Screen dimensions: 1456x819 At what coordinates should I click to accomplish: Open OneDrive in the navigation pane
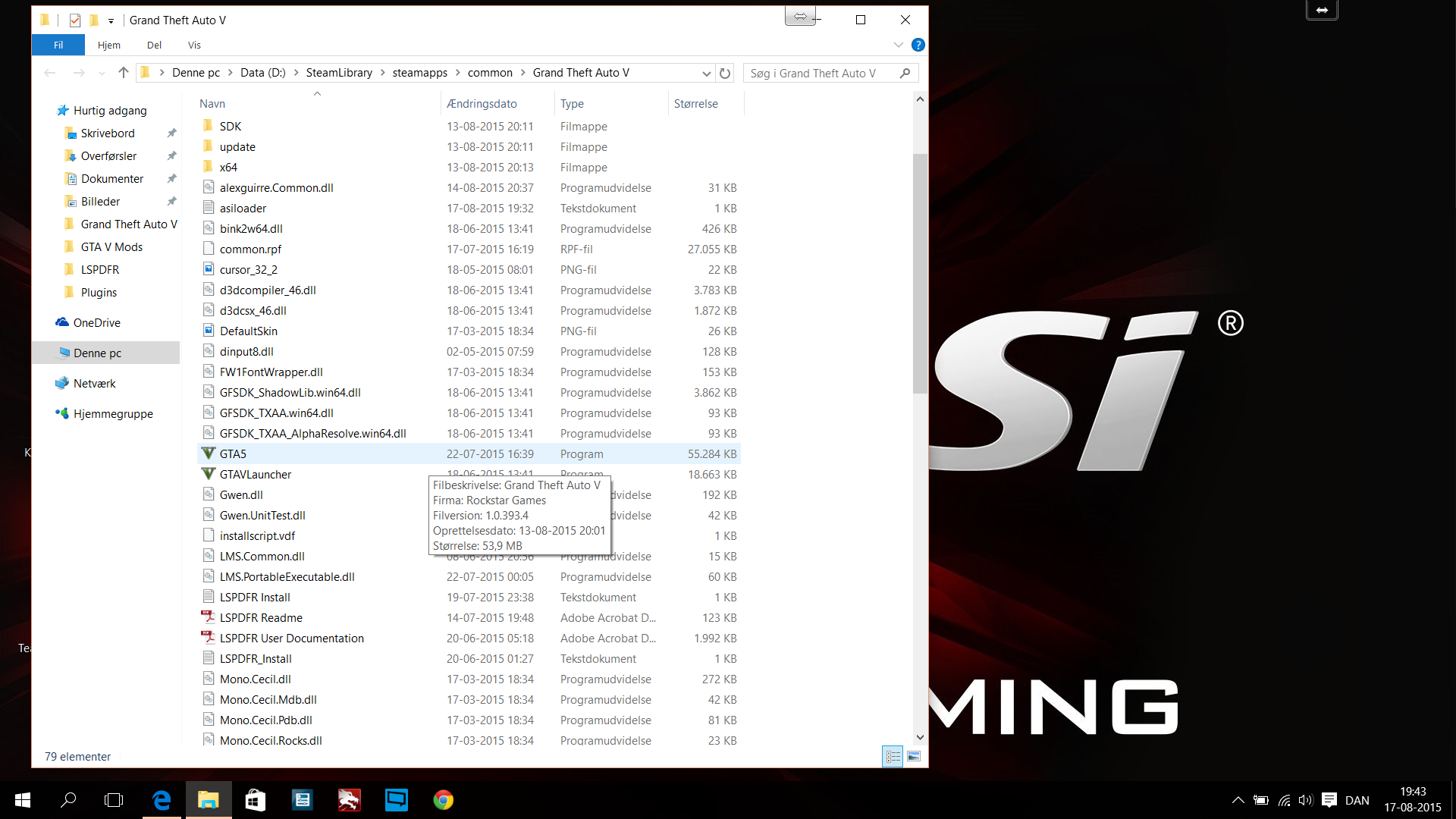coord(96,322)
